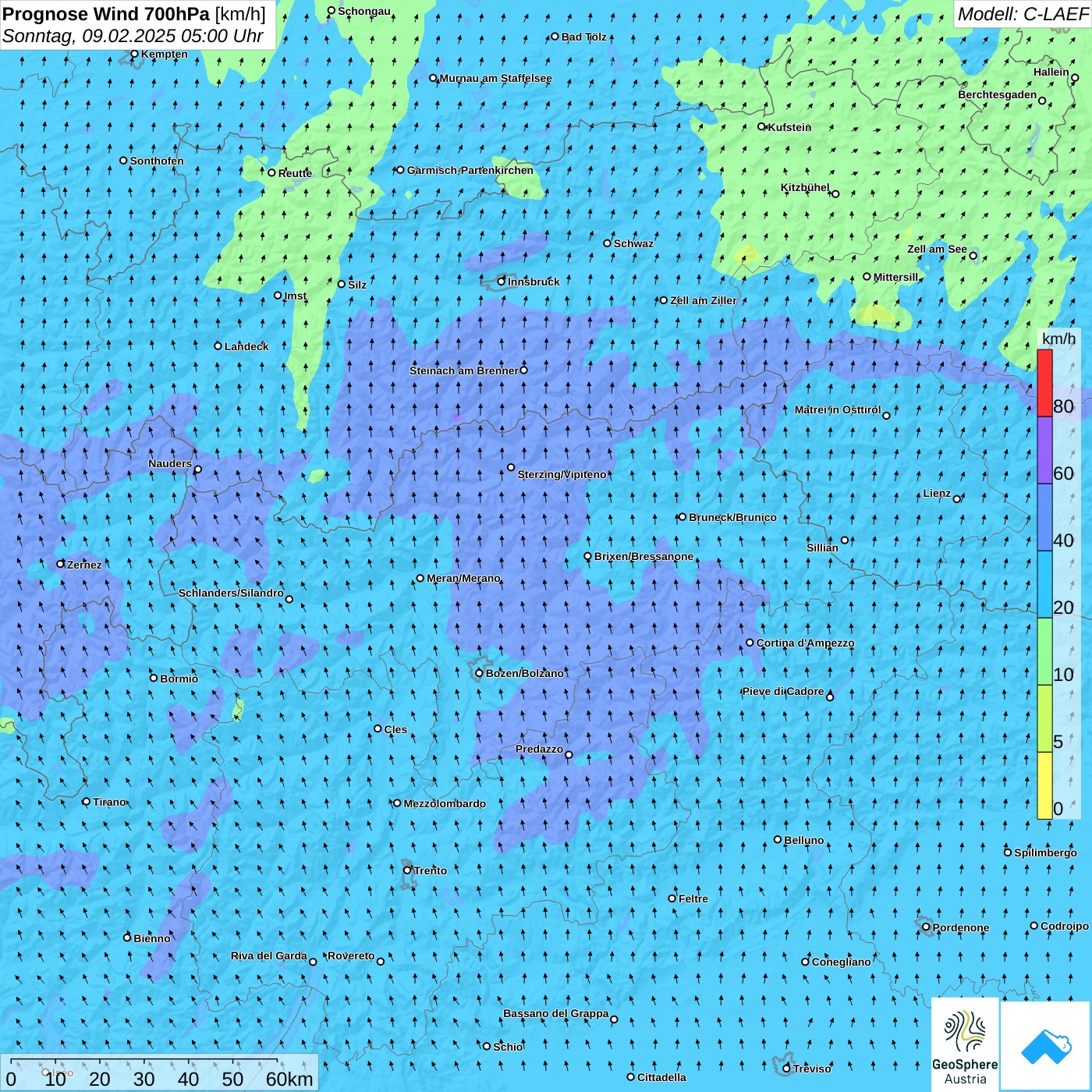Click the Bozen/Bolzano city label
The height and width of the screenshot is (1092, 1092).
coord(524,673)
